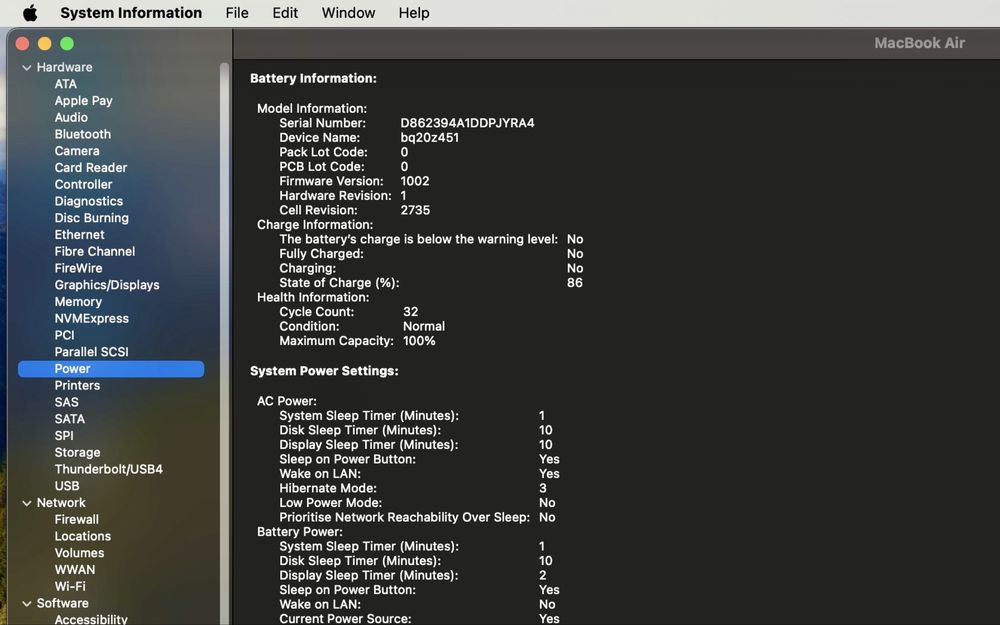The image size is (1000, 625).
Task: Click the Maximum Capacity value 100%
Action: (419, 341)
